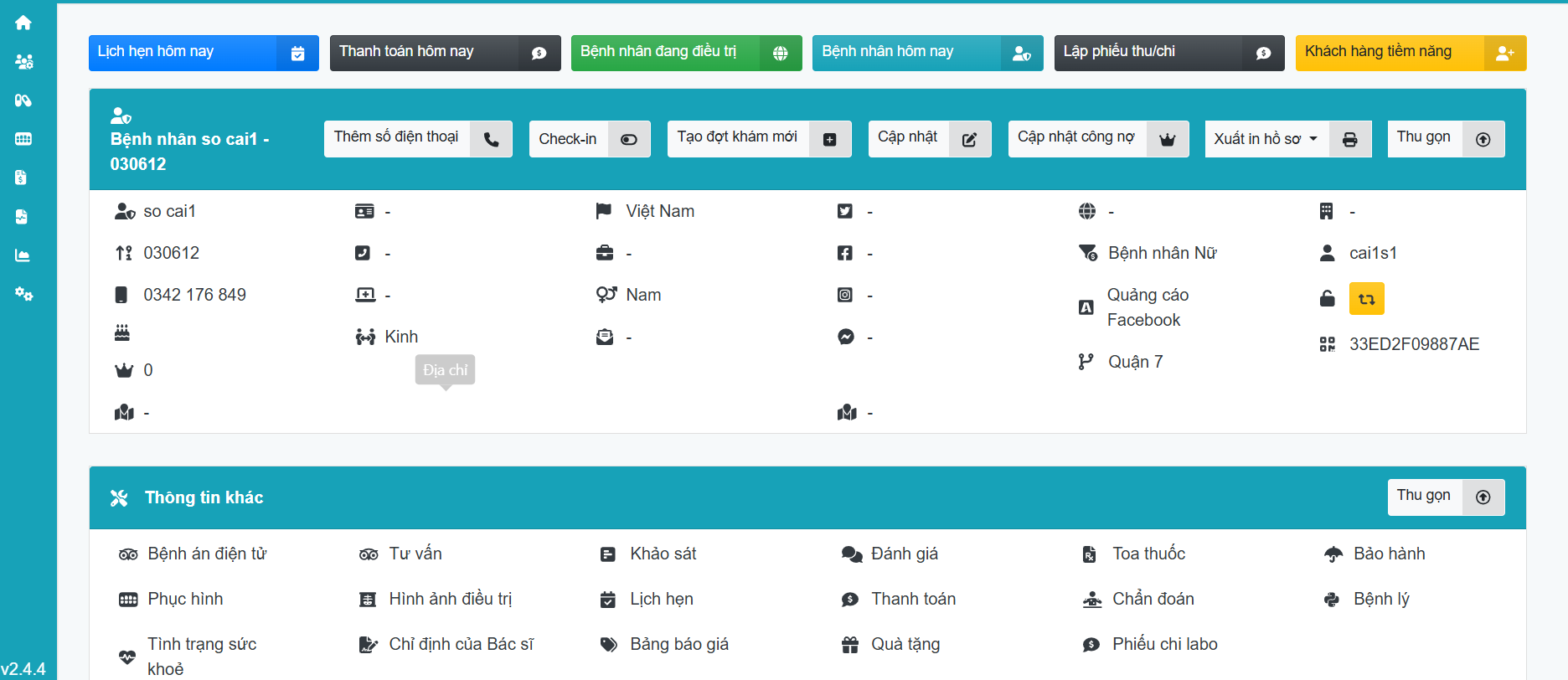Click the calendar icon in the sidebar
Screen dimensions: 1568x680
pos(23,139)
